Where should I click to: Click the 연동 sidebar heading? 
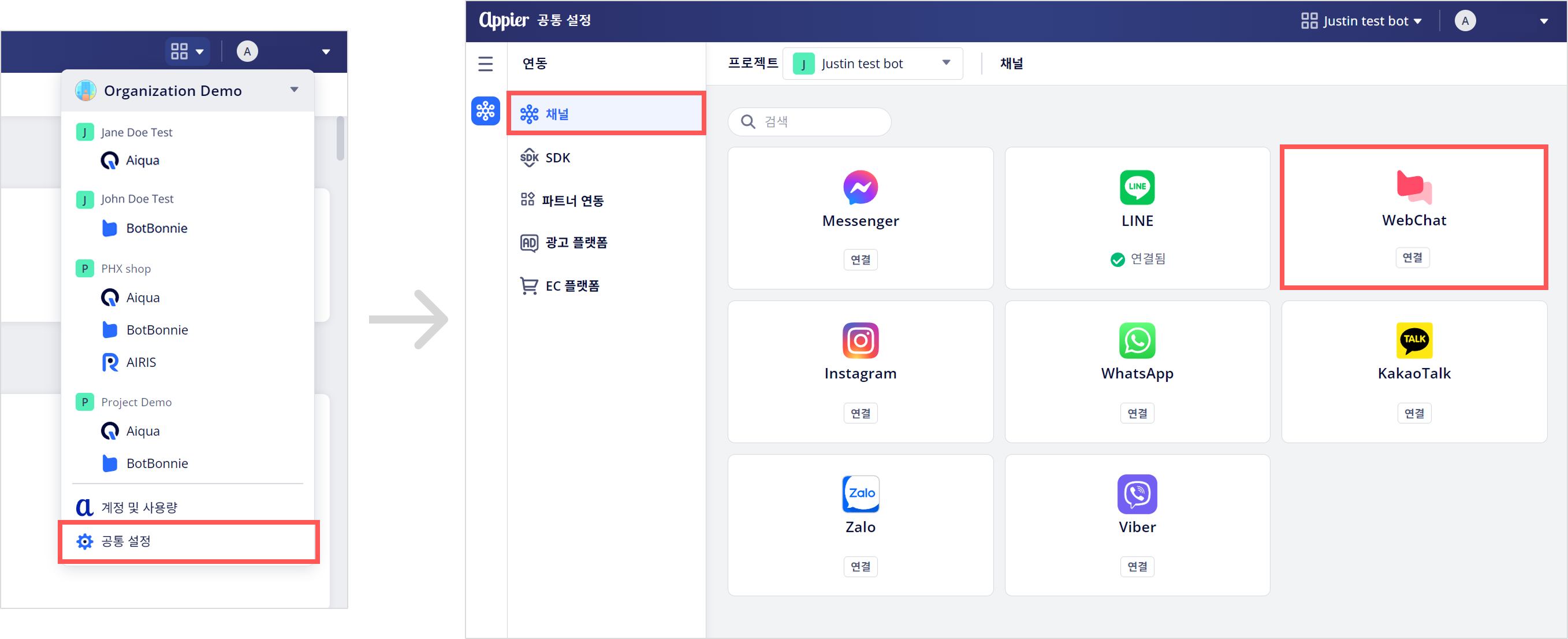point(535,64)
